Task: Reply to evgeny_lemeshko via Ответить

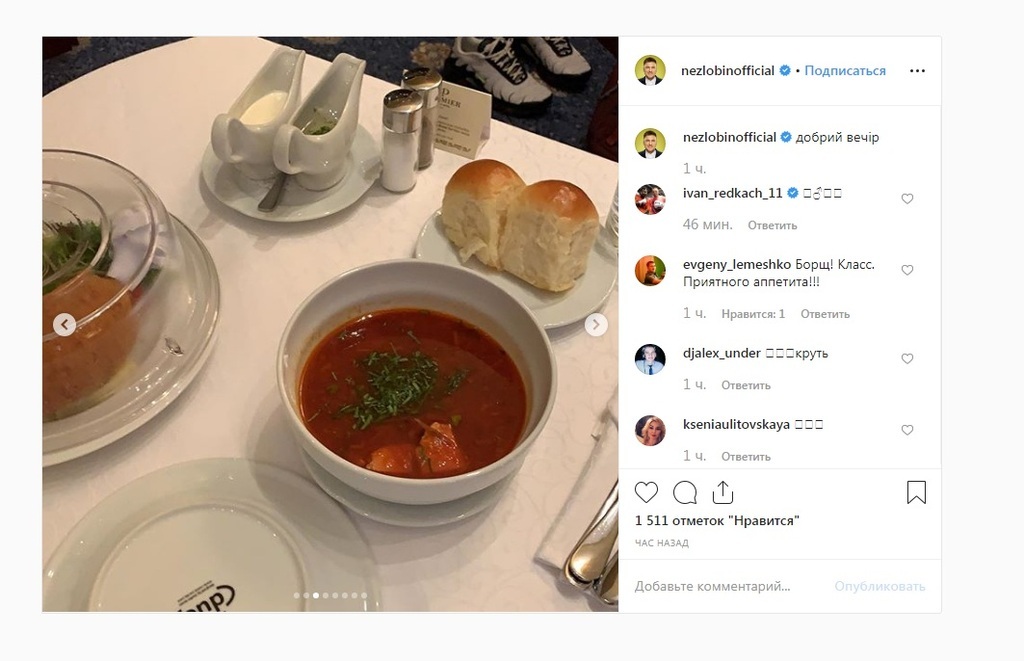Action: 825,314
